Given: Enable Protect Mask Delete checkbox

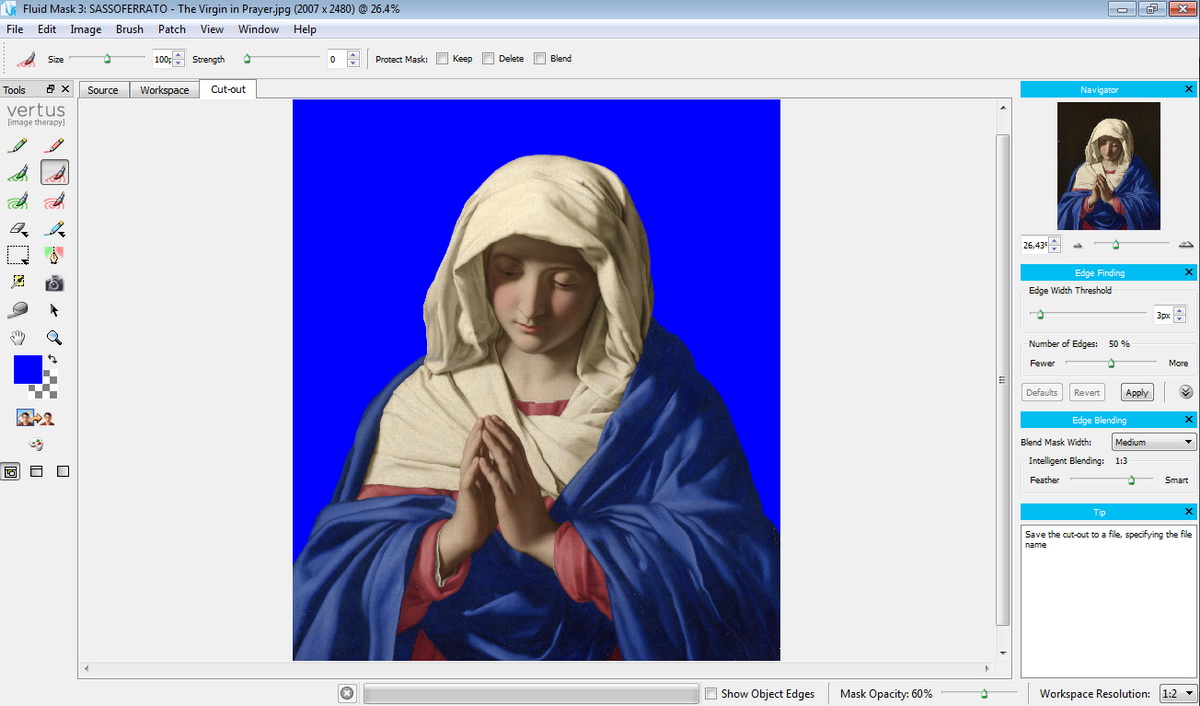Looking at the screenshot, I should (x=488, y=59).
